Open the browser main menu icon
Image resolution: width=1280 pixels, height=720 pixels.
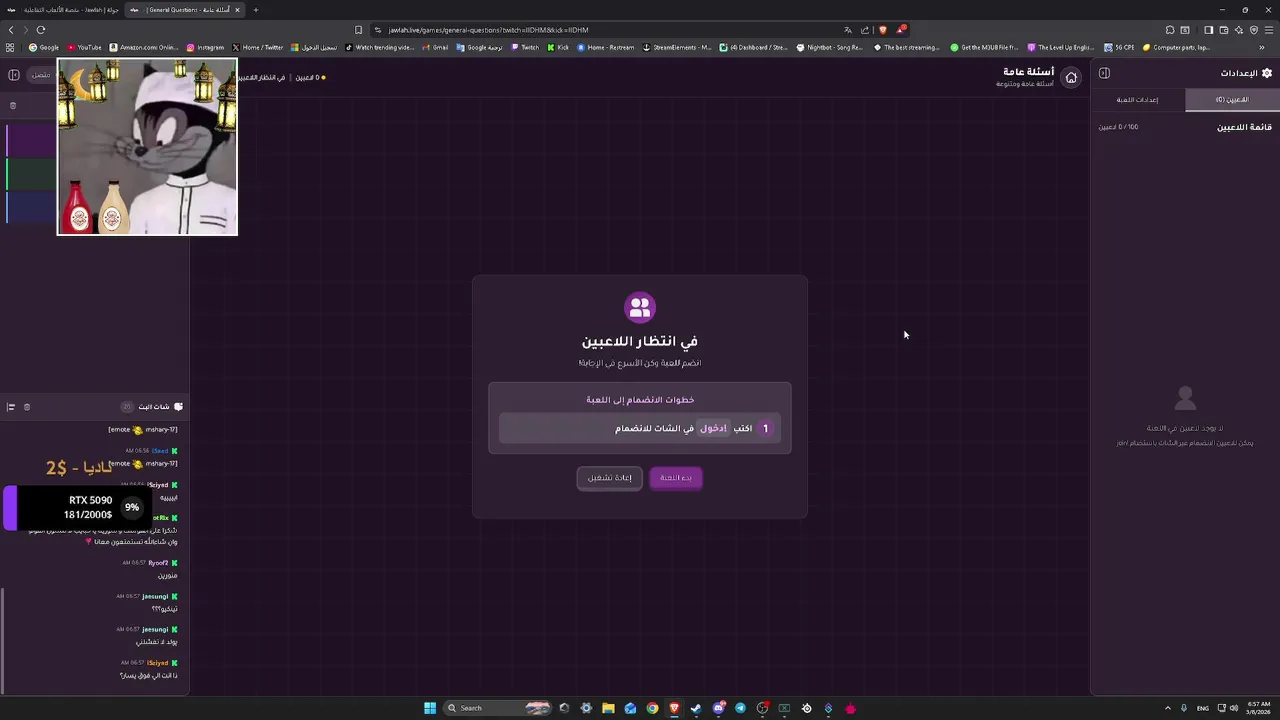[x=1269, y=30]
